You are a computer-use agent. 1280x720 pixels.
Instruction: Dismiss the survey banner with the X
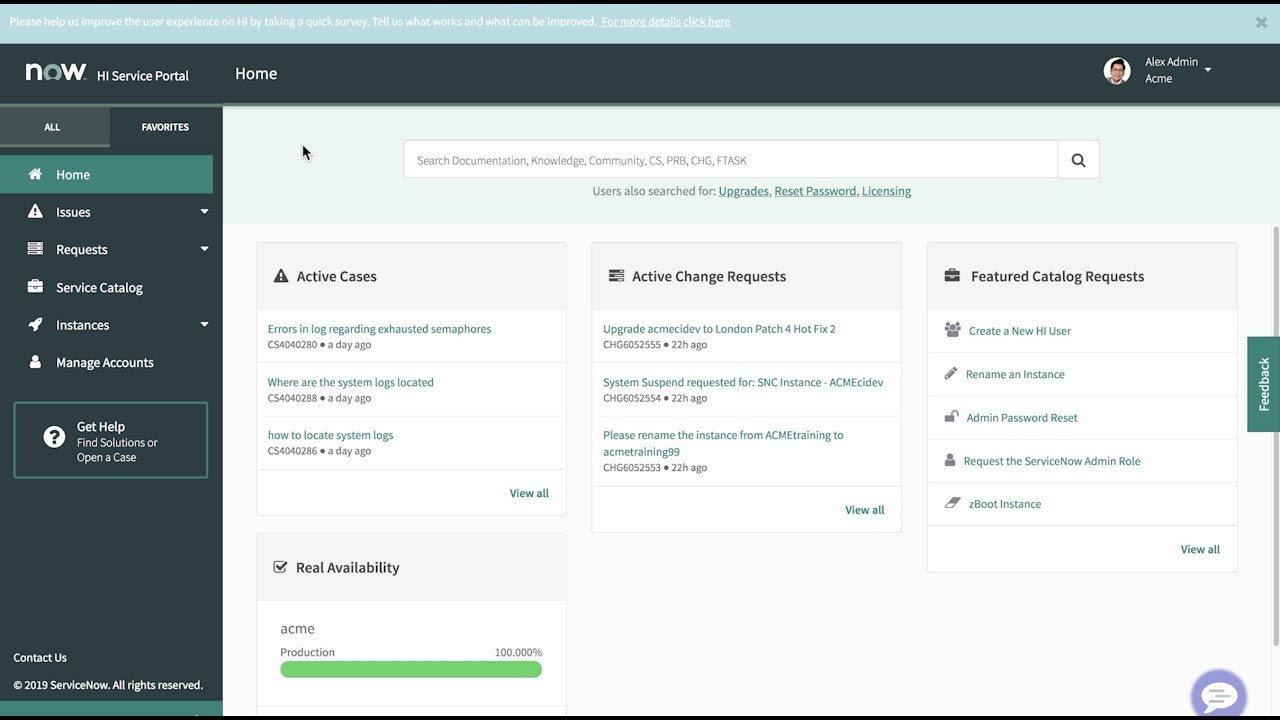point(1261,22)
